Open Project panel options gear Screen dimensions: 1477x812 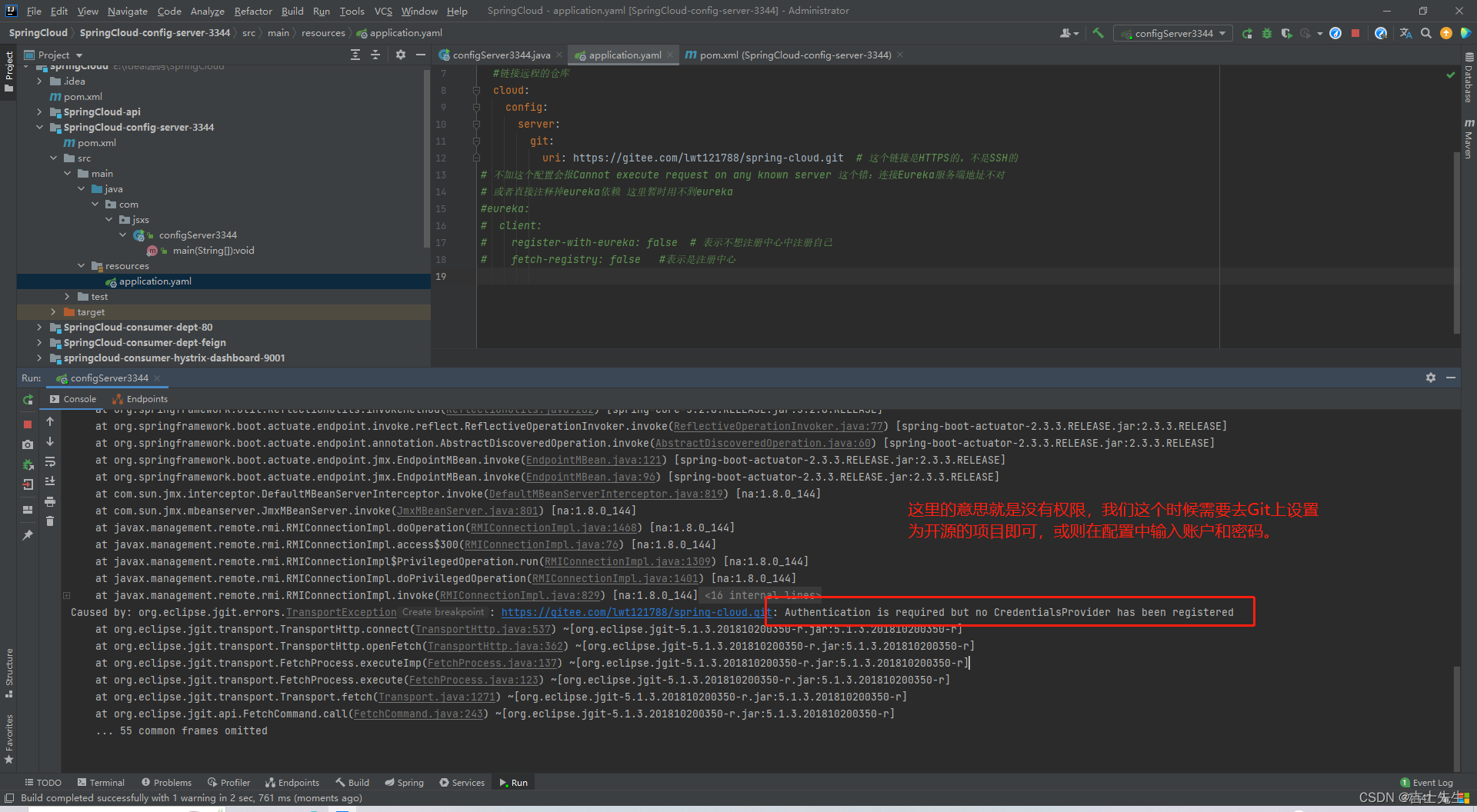click(400, 55)
